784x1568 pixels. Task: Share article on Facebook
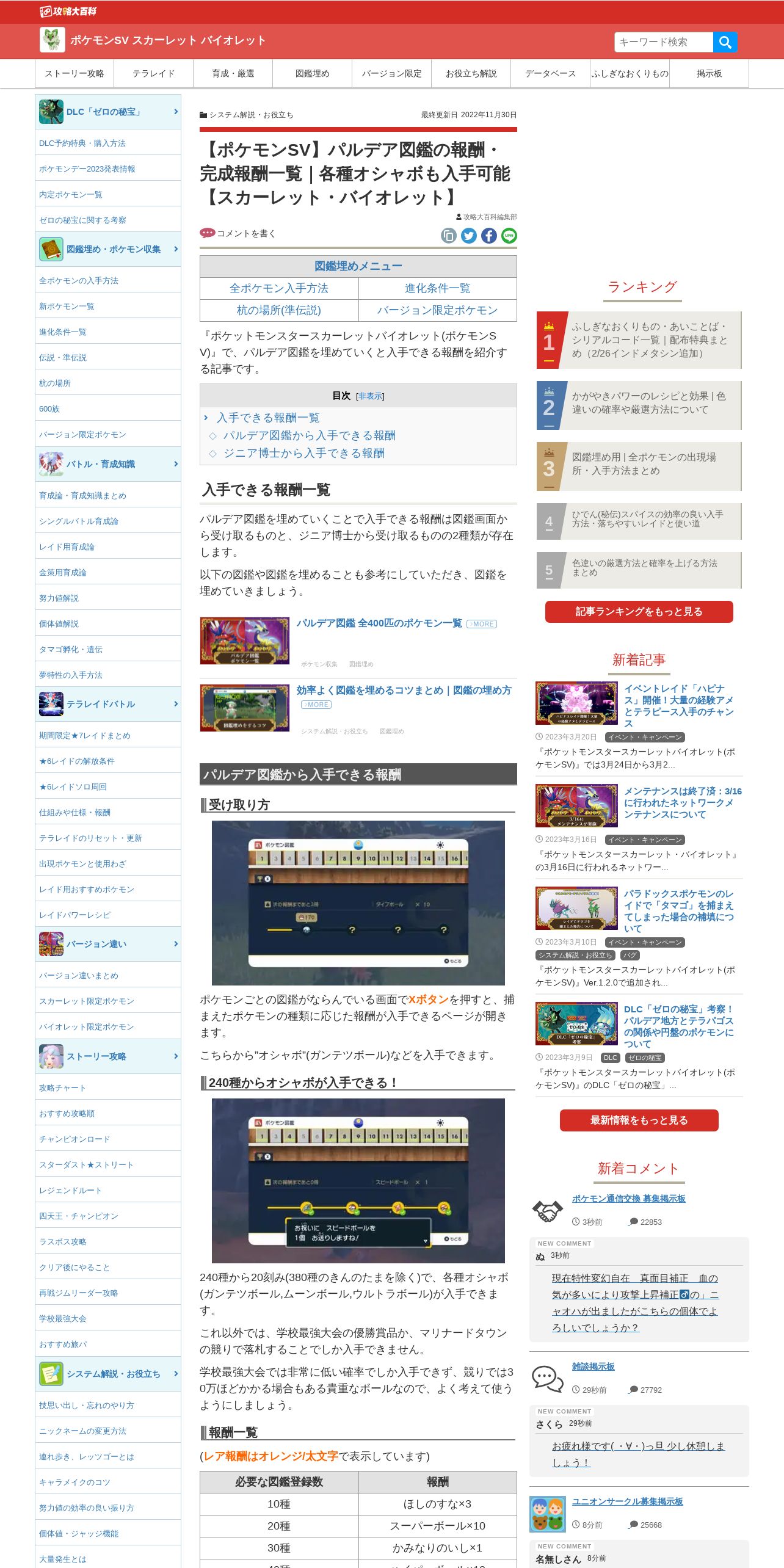(x=489, y=236)
